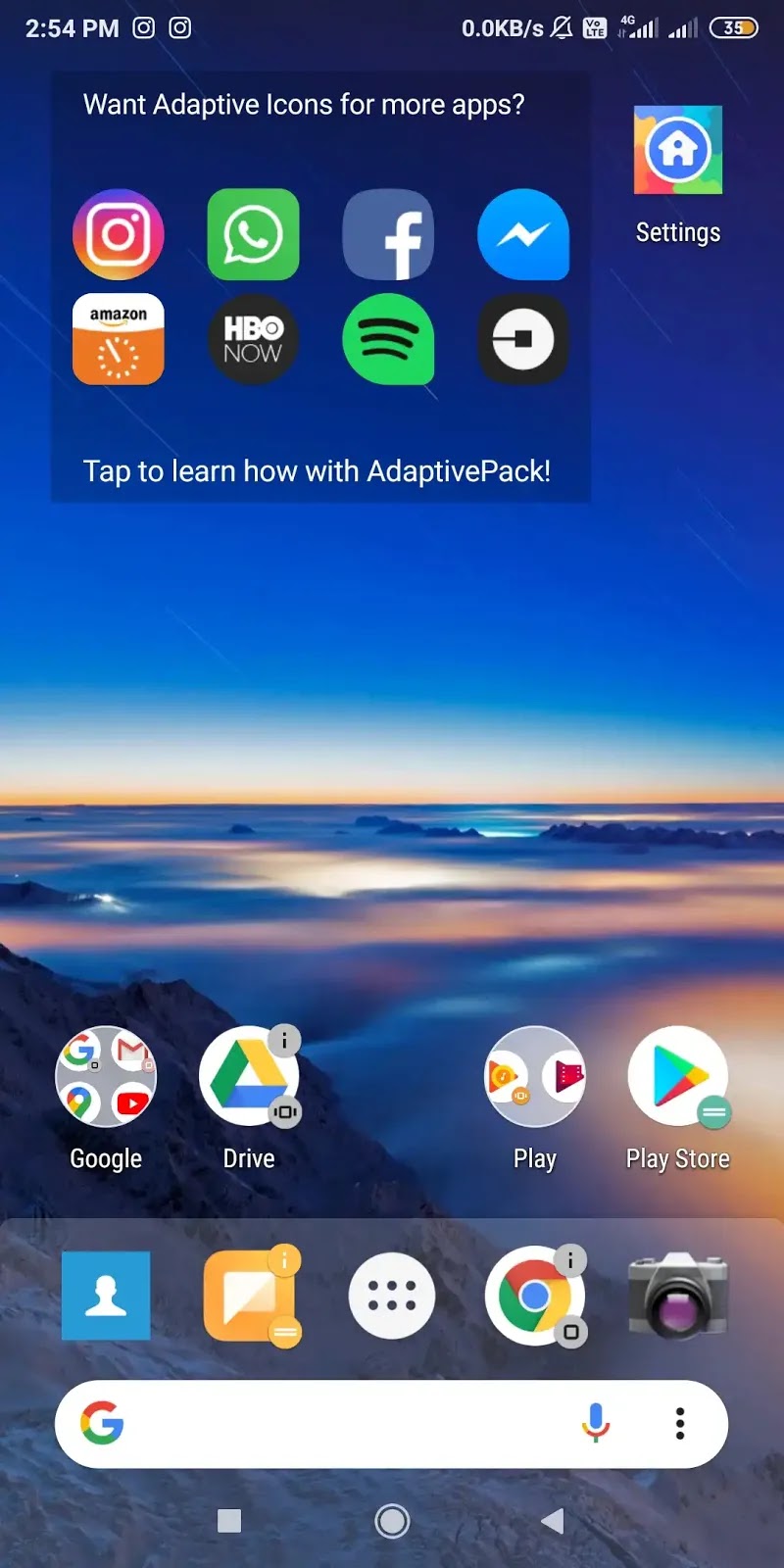Tap the Drive label text

[249, 1158]
